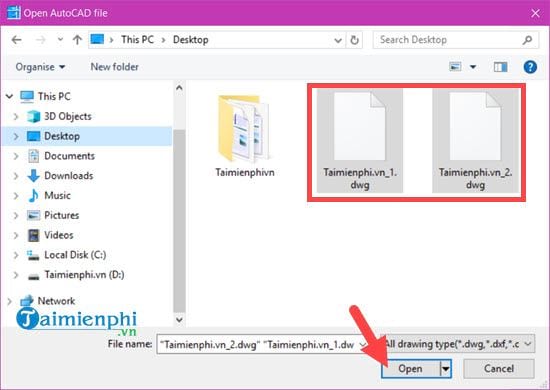Open the Organise menu
The height and width of the screenshot is (390, 550).
40,67
